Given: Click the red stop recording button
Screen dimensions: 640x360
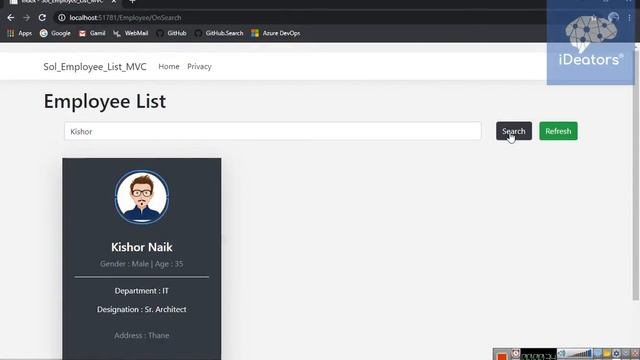Looking at the screenshot, I should (x=502, y=356).
